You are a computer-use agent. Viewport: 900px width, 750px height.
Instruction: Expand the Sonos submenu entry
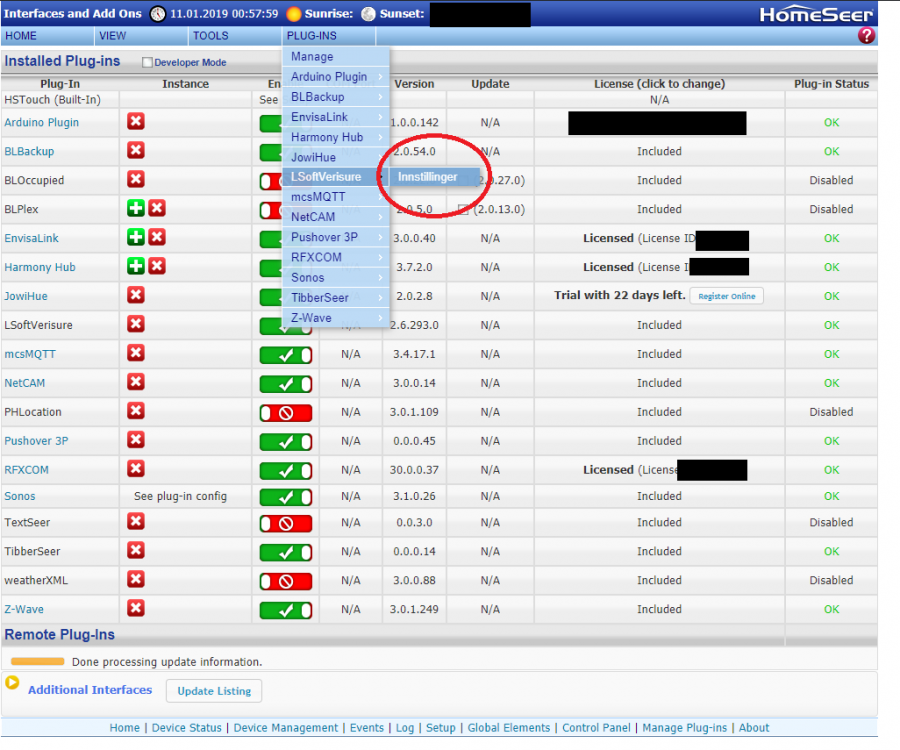(335, 277)
